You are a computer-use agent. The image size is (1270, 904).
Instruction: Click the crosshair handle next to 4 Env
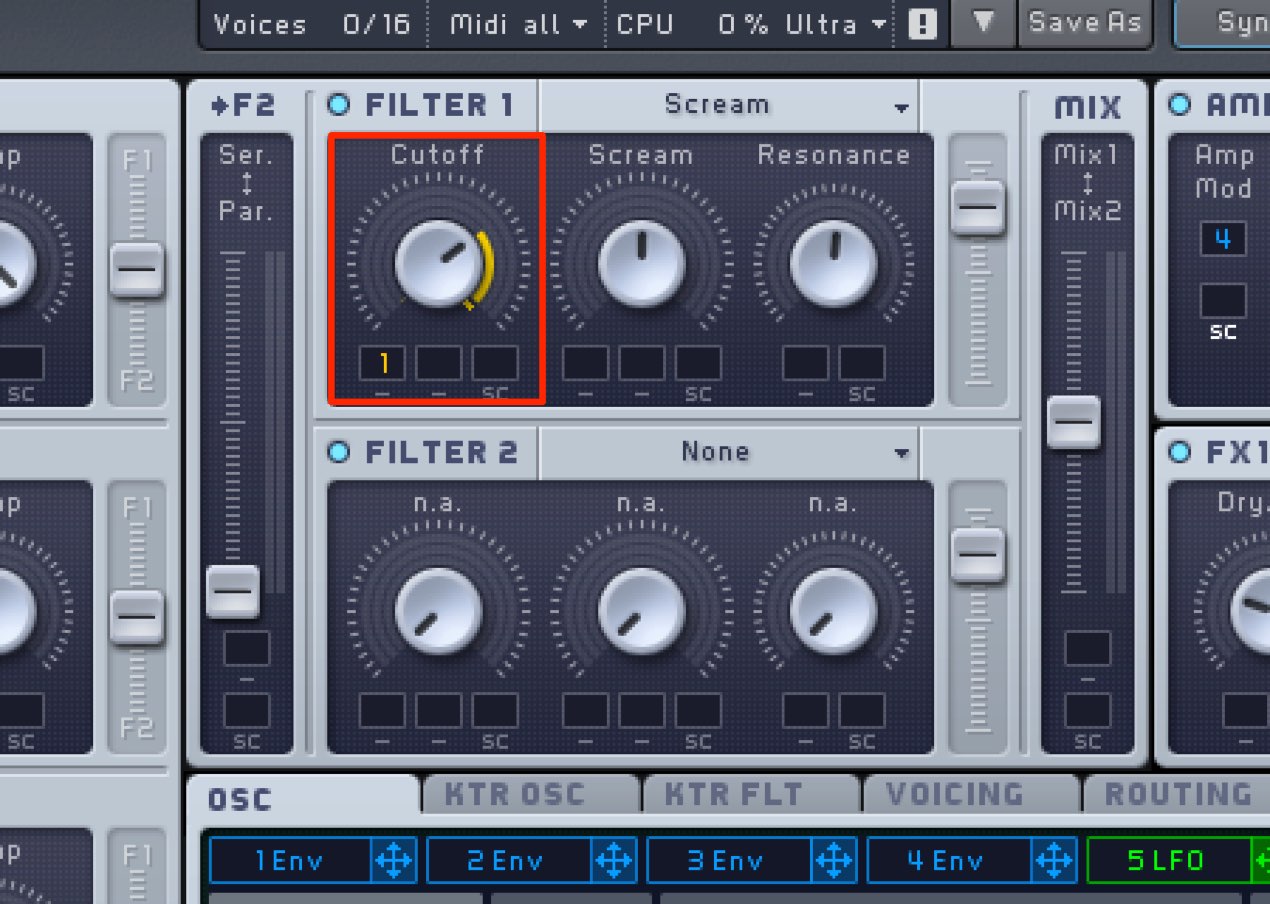click(1053, 860)
